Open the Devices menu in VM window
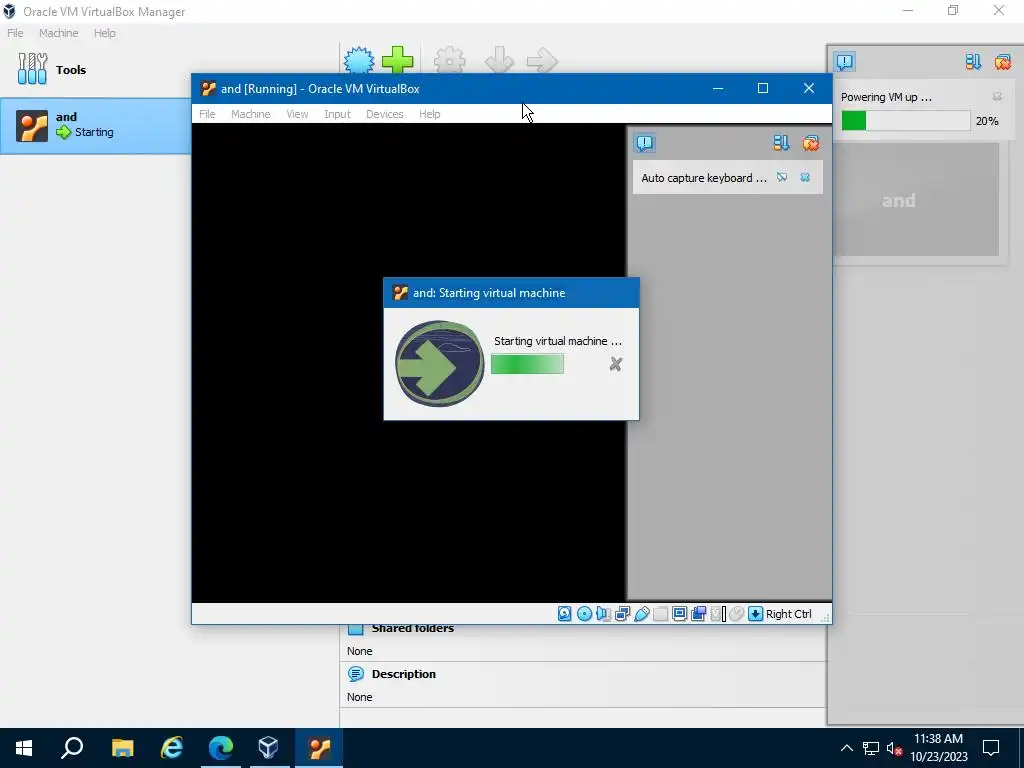The height and width of the screenshot is (768, 1024). coord(385,114)
